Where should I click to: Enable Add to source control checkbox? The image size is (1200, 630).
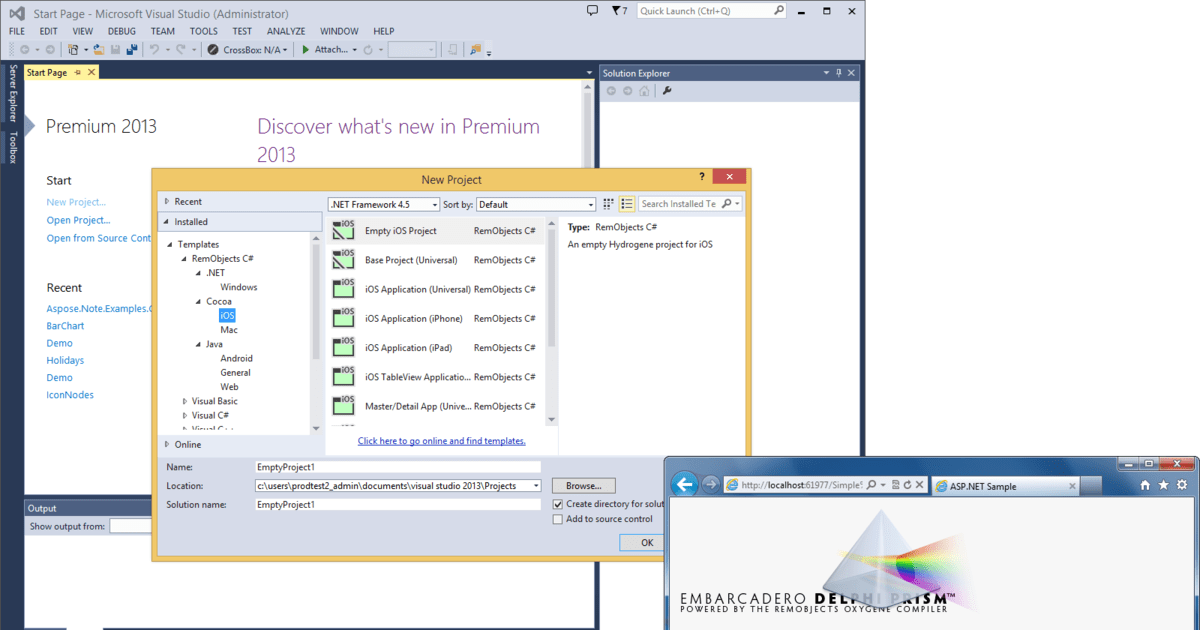tap(558, 519)
